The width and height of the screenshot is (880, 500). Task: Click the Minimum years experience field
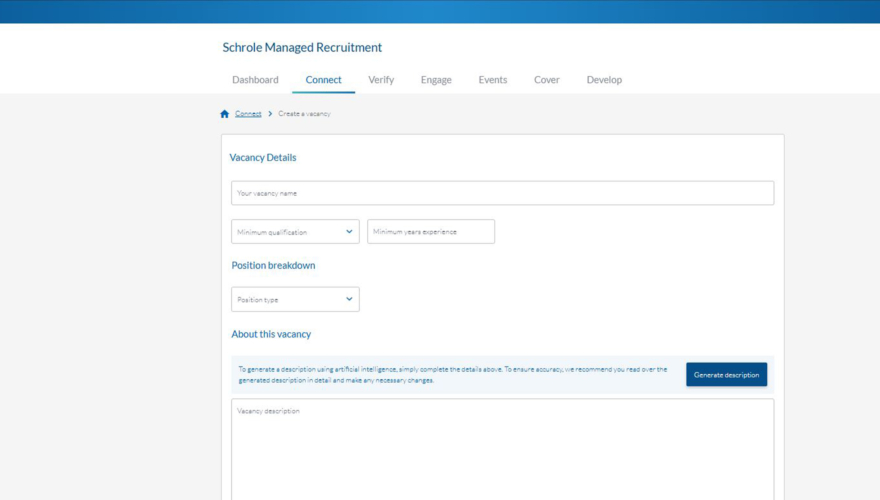point(430,232)
